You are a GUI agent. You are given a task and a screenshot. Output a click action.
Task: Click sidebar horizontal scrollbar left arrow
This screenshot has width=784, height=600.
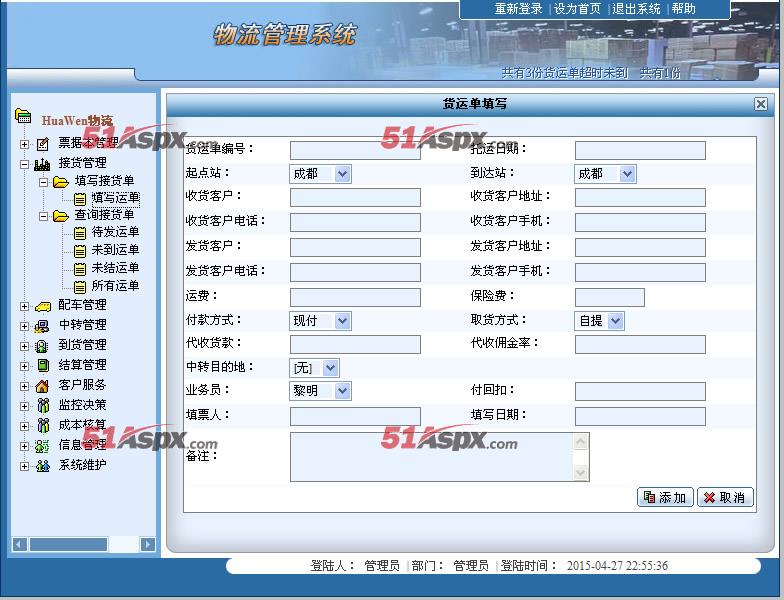point(20,544)
